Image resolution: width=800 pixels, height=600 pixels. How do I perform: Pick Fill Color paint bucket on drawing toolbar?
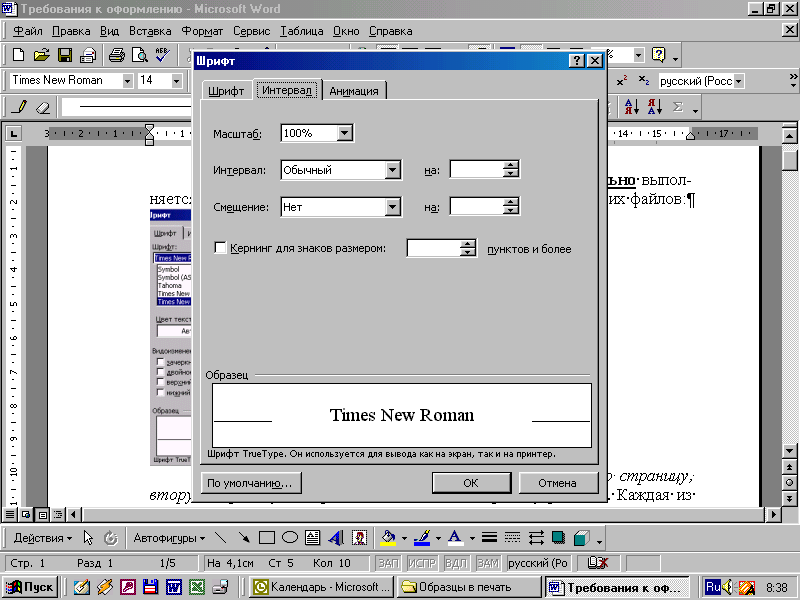[388, 538]
